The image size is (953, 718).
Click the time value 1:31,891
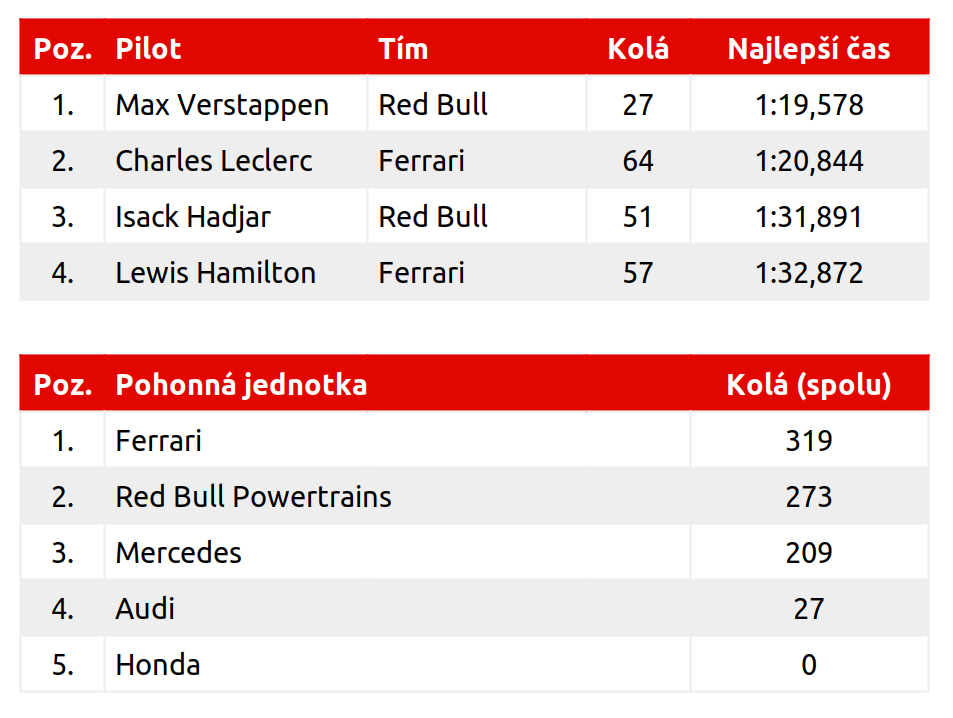tap(808, 217)
